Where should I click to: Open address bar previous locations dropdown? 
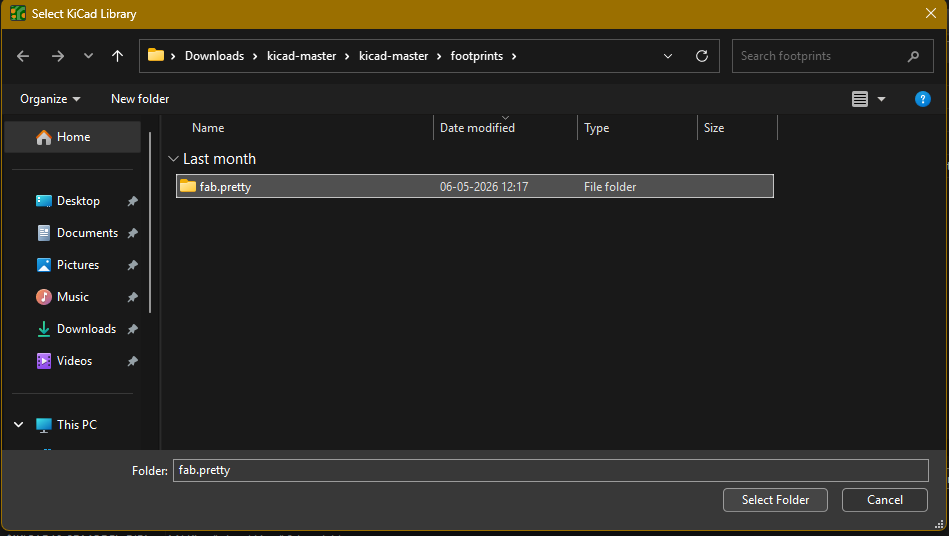668,56
